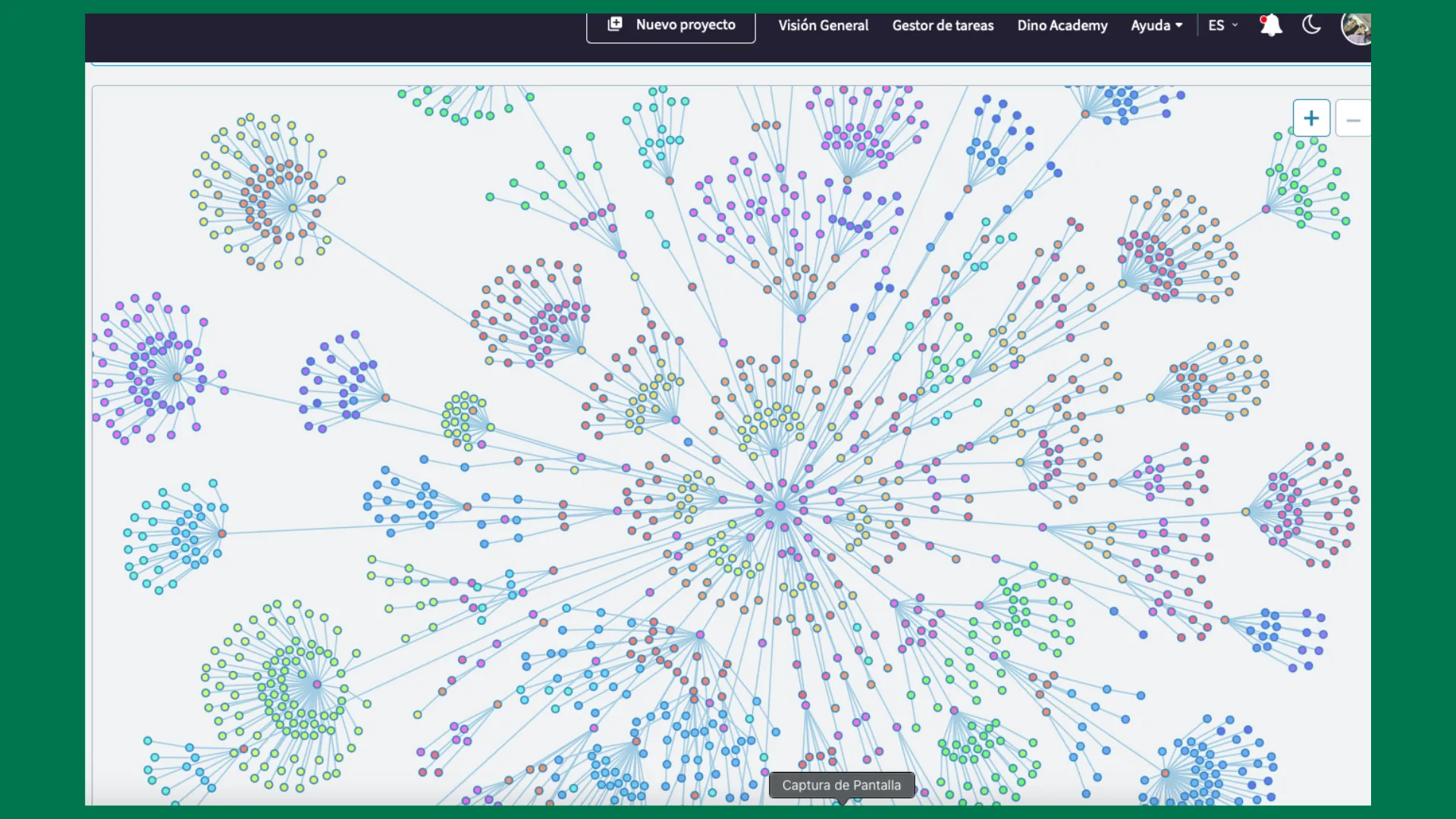
Task: Zoom out the graph with minus button
Action: tap(1353, 120)
